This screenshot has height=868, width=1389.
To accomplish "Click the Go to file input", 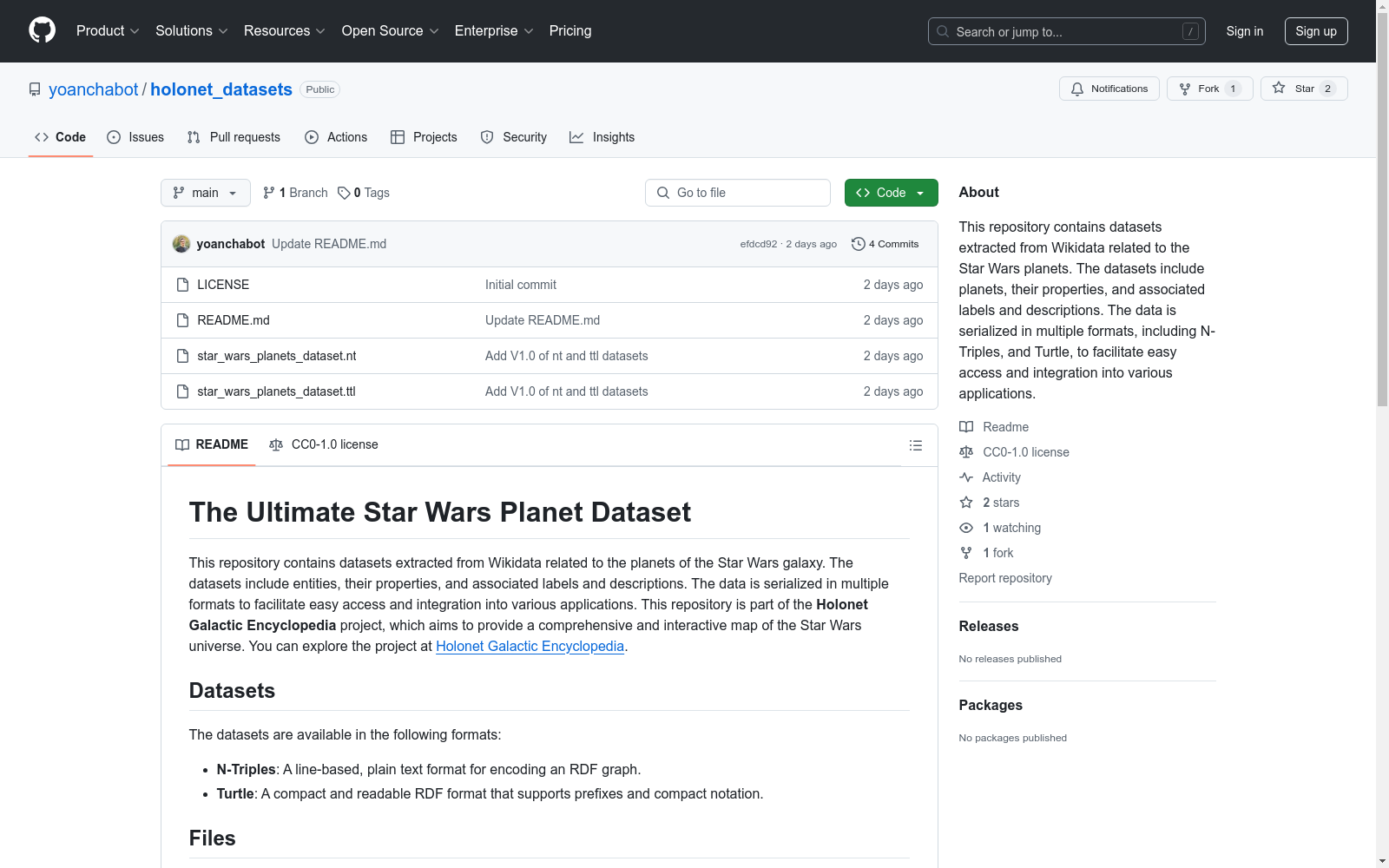I will click(738, 193).
